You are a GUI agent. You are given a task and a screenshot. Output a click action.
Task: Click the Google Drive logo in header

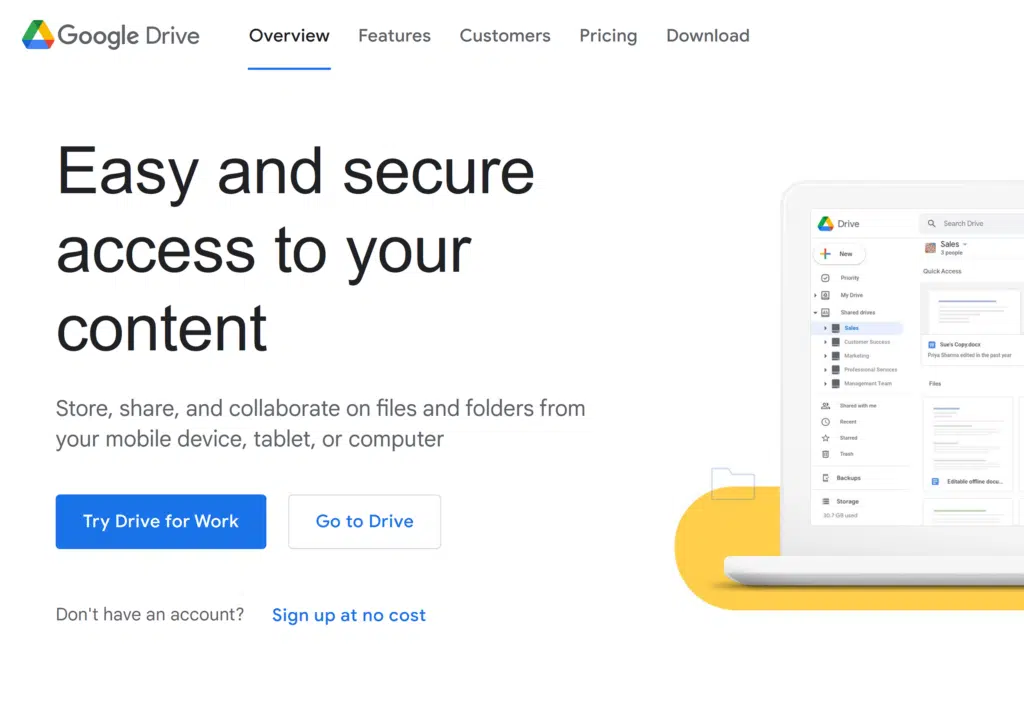coord(111,36)
